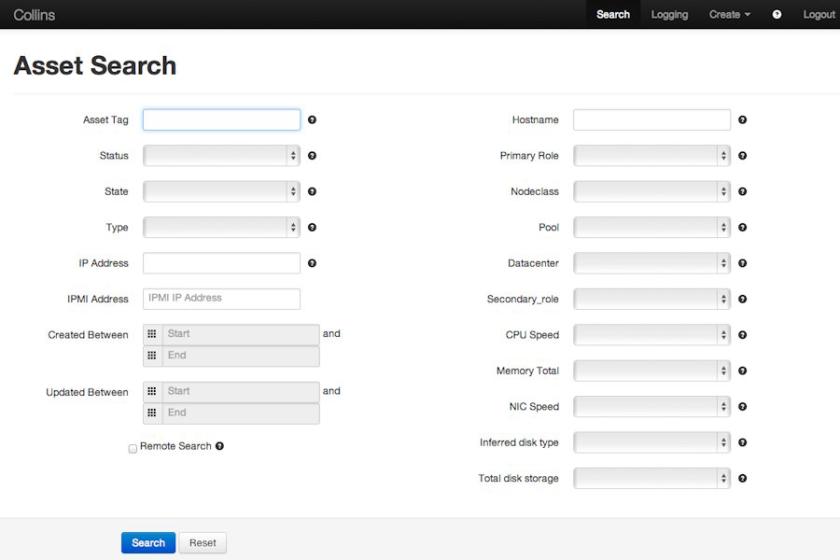The image size is (840, 560).
Task: Expand the Create menu in navbar
Action: point(730,14)
